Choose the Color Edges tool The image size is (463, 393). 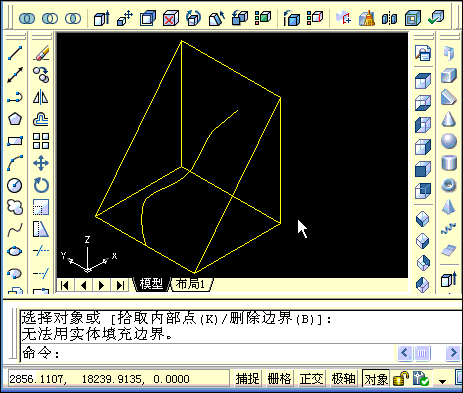[315, 18]
